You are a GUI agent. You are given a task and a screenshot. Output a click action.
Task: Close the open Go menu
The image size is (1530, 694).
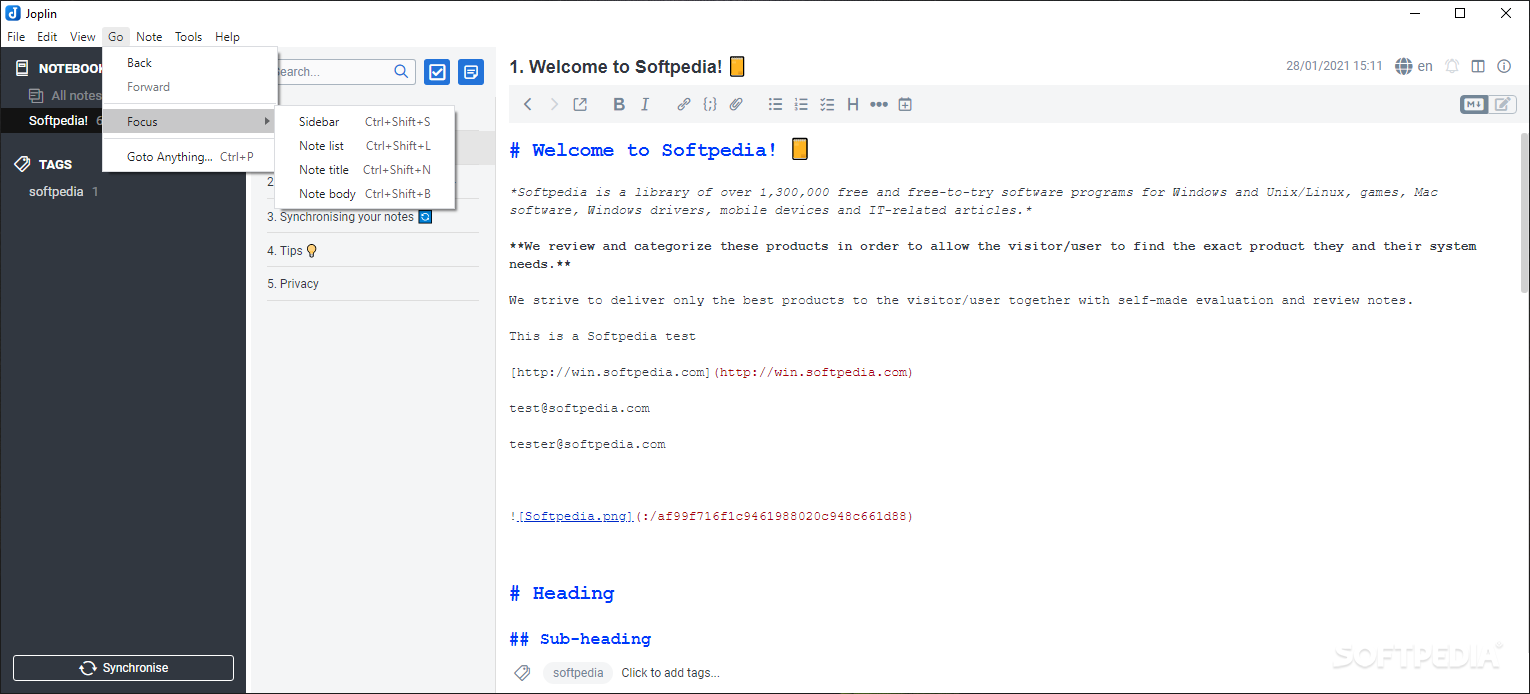(x=116, y=37)
